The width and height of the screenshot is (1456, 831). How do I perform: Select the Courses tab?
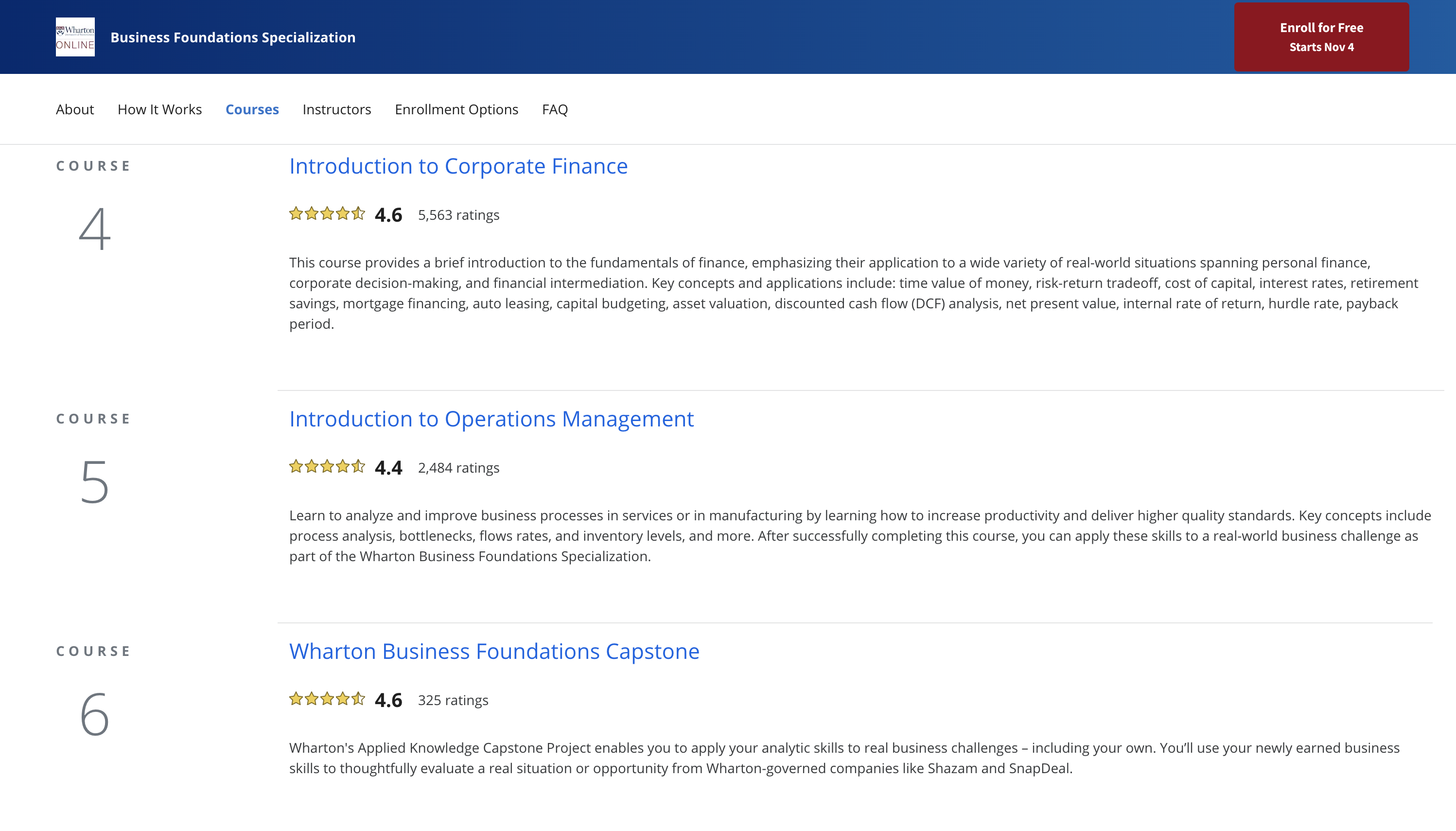point(252,109)
